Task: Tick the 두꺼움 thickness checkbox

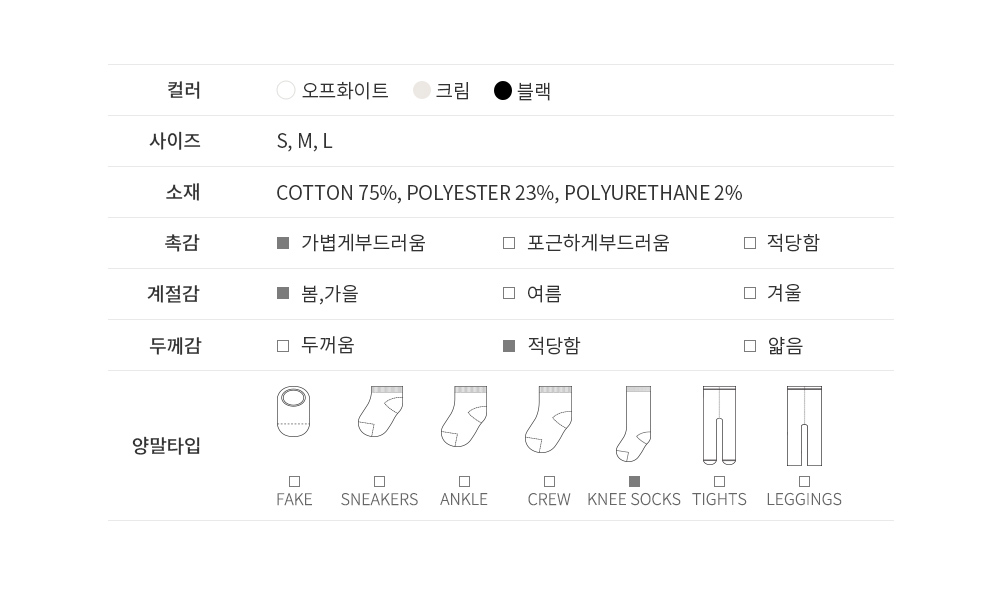Action: pyautogui.click(x=283, y=346)
